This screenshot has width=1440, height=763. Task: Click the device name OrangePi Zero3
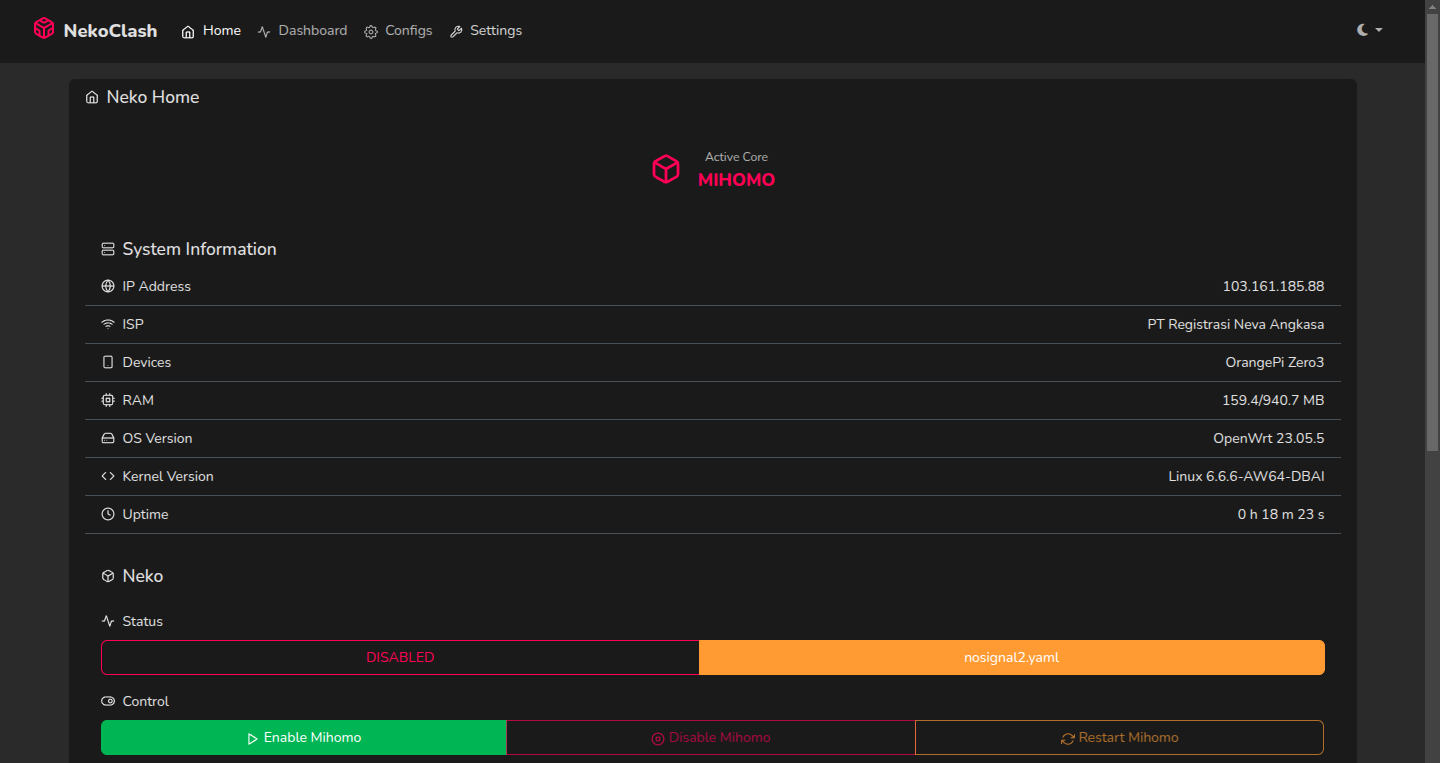(1275, 362)
